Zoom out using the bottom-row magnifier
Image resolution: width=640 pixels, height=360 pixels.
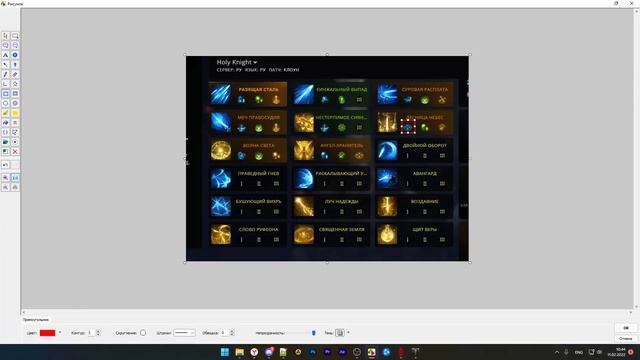[5, 187]
